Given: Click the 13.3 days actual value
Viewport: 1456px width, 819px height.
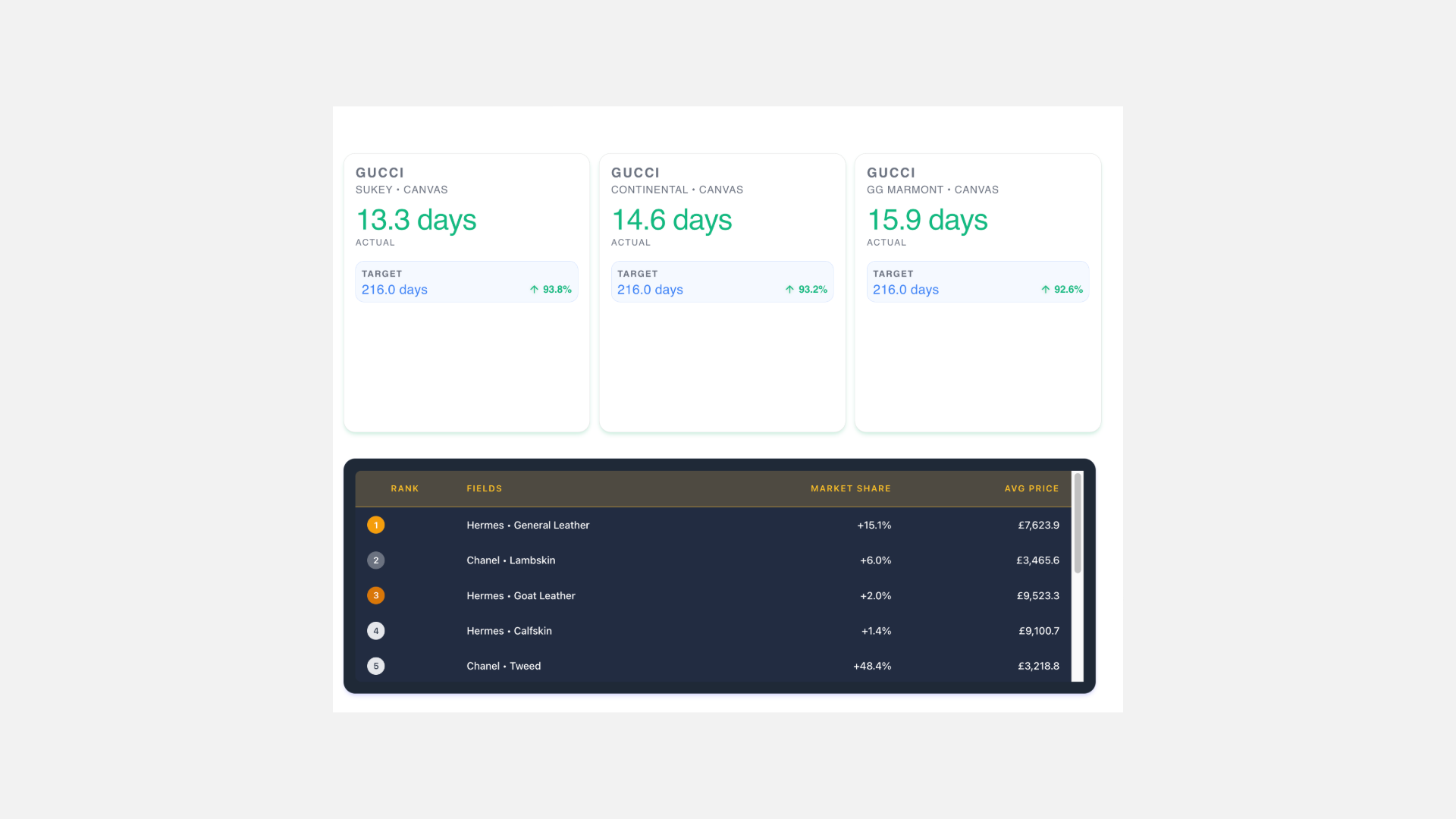Looking at the screenshot, I should tap(416, 220).
